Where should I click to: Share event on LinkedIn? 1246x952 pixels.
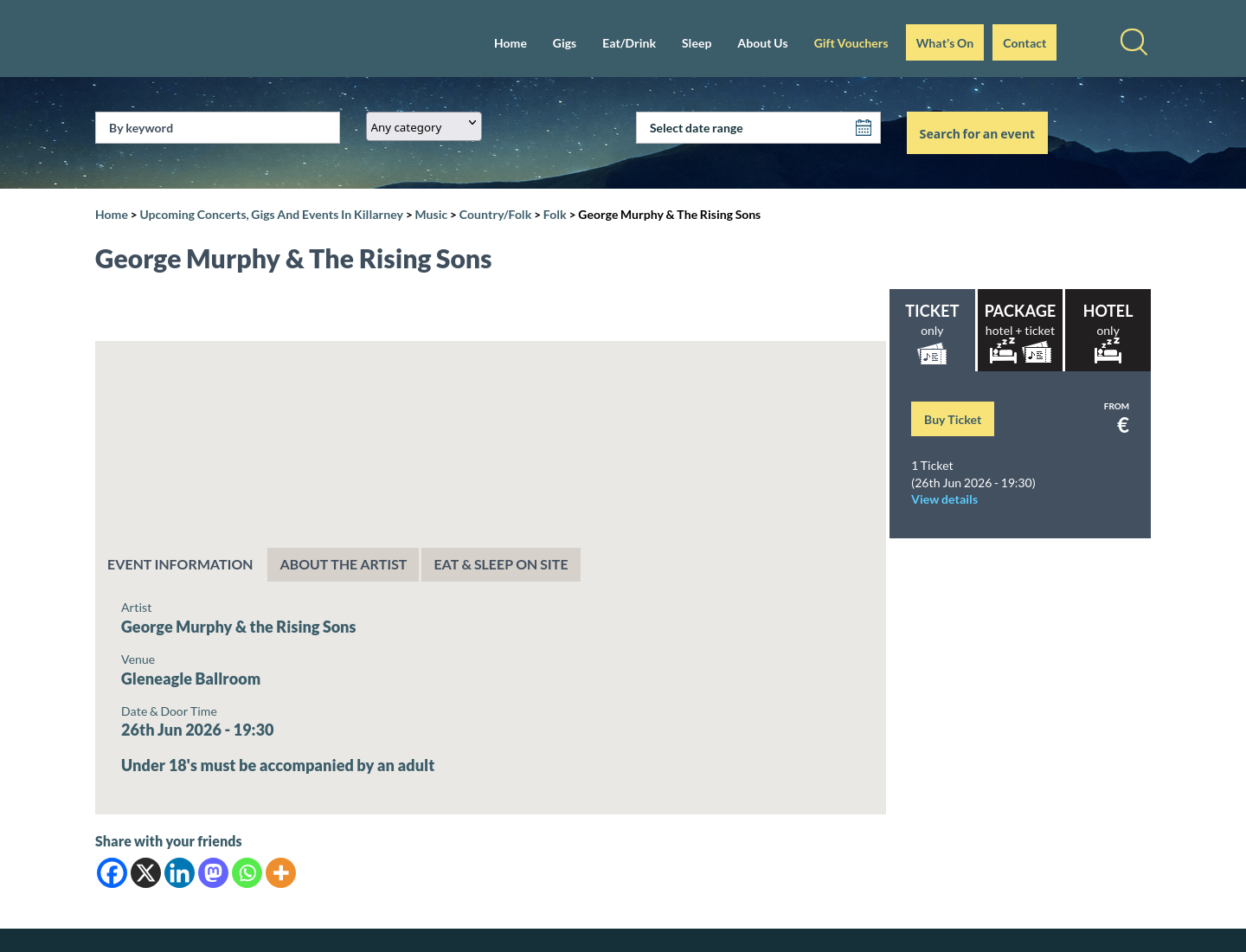tap(179, 872)
